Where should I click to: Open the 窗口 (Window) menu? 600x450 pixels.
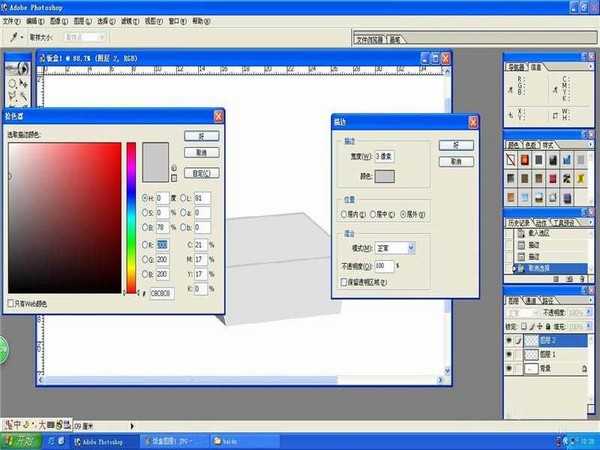[x=177, y=21]
